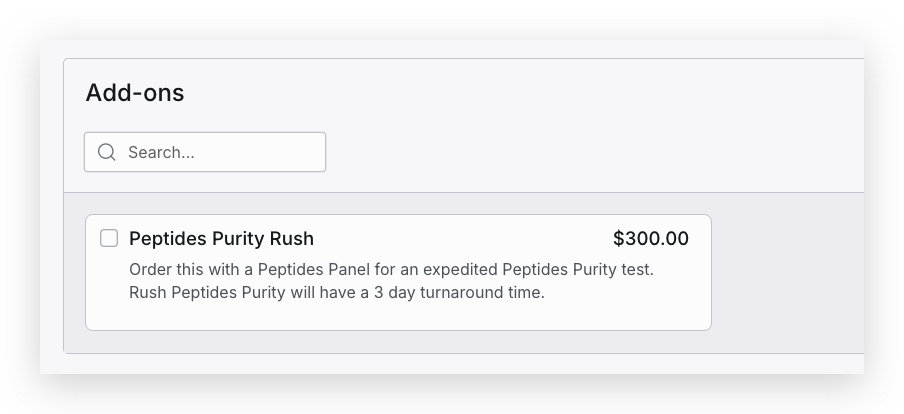
Task: Check the Peptides Purity Rush checkbox
Action: pyautogui.click(x=109, y=238)
